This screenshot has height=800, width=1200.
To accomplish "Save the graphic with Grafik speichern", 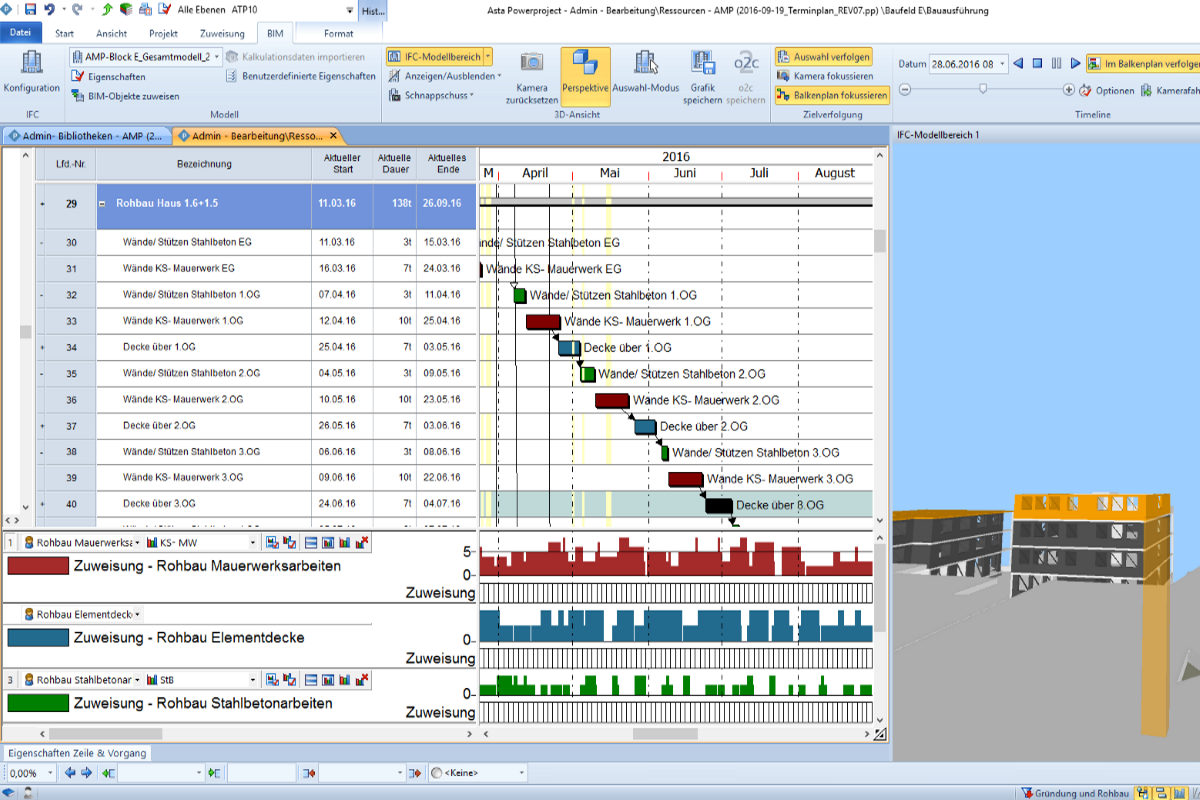I will coord(703,76).
